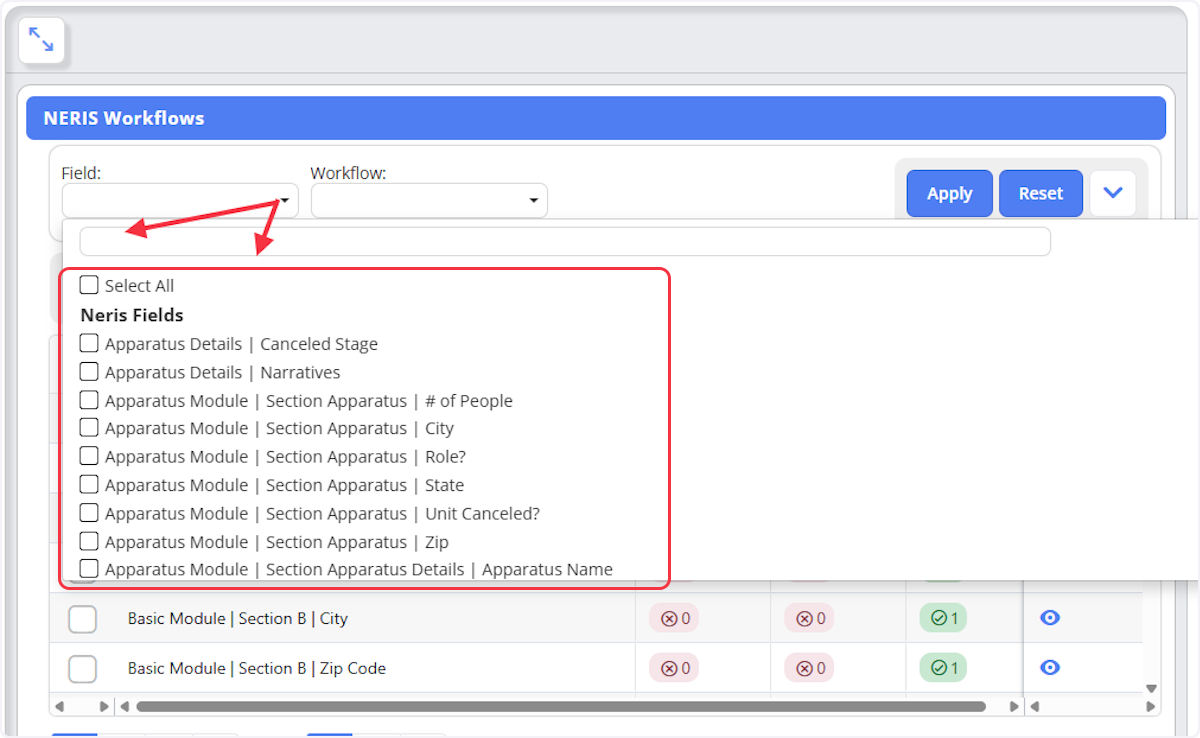1200x738 pixels.
Task: Check Section Apparatus | City option
Action: coord(89,428)
